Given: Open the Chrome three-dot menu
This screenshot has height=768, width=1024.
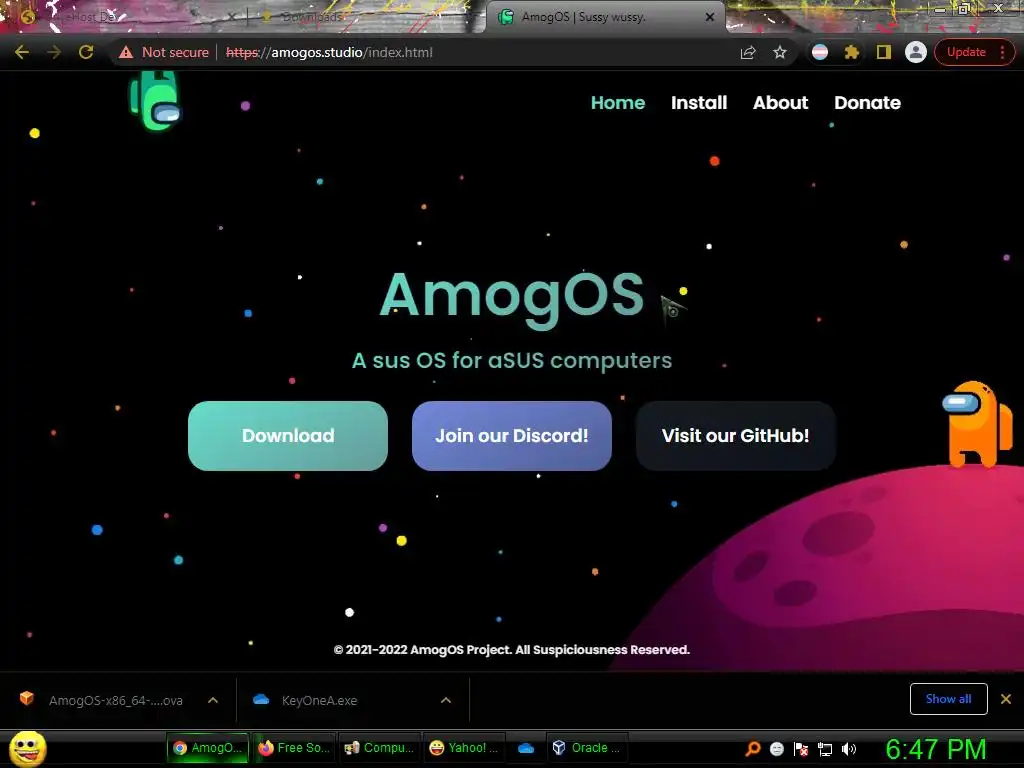Looking at the screenshot, I should pos(1002,52).
